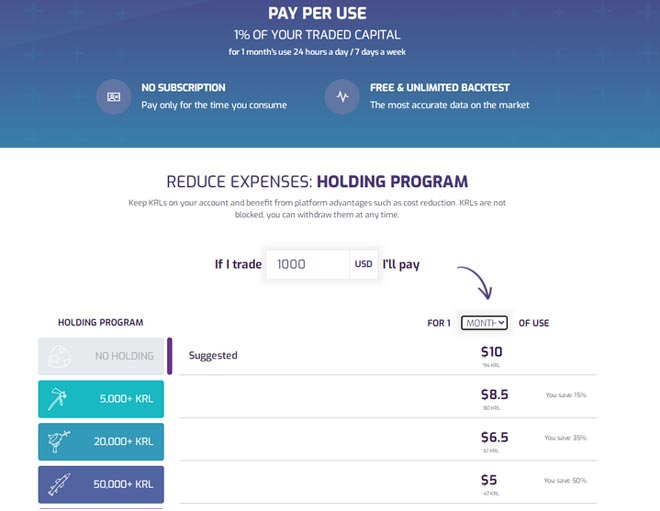Image resolution: width=660 pixels, height=511 pixels.
Task: Click the trade amount input field
Action: click(308, 264)
